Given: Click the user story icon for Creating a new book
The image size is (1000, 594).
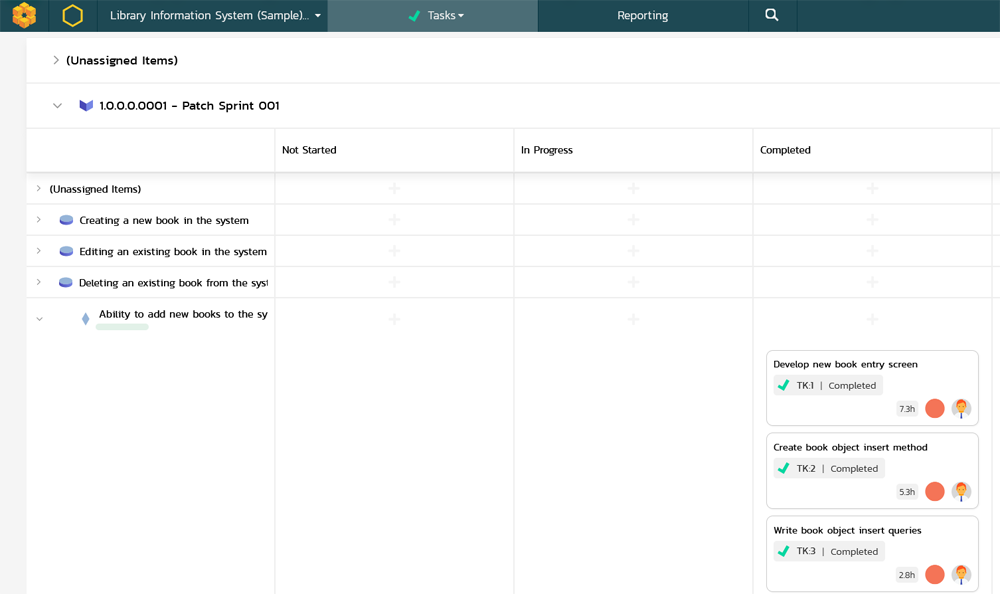Looking at the screenshot, I should click(65, 220).
